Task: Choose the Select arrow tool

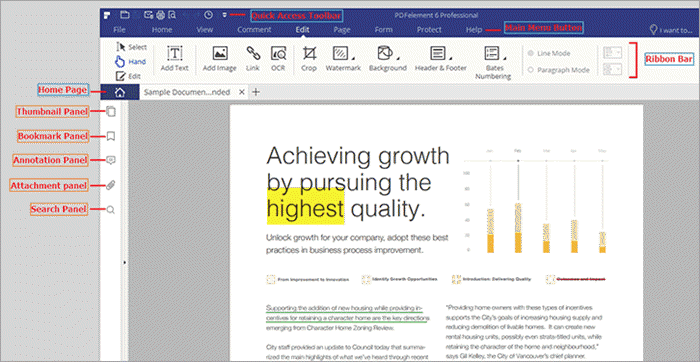Action: click(131, 47)
